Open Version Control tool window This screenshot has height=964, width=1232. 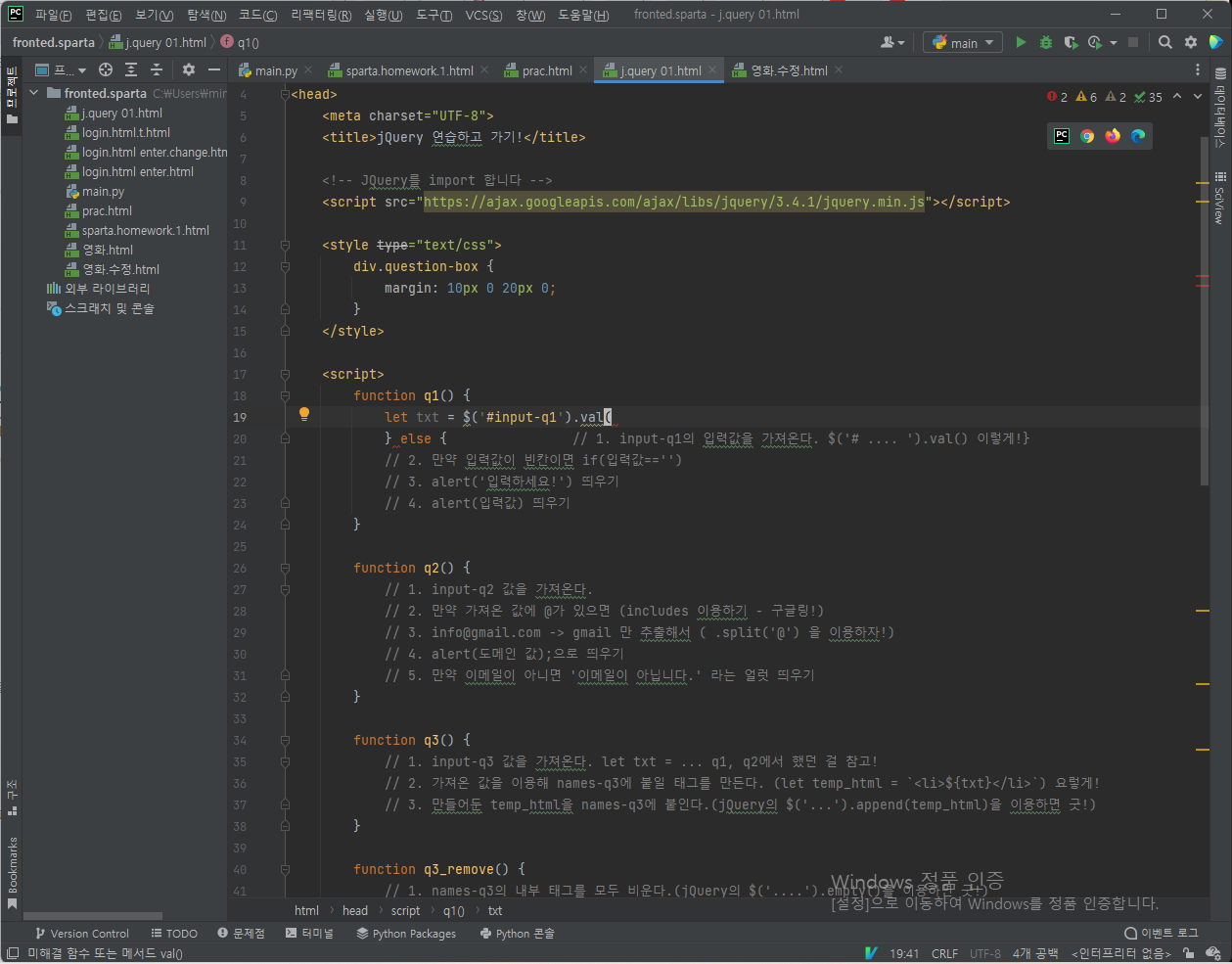(x=82, y=933)
